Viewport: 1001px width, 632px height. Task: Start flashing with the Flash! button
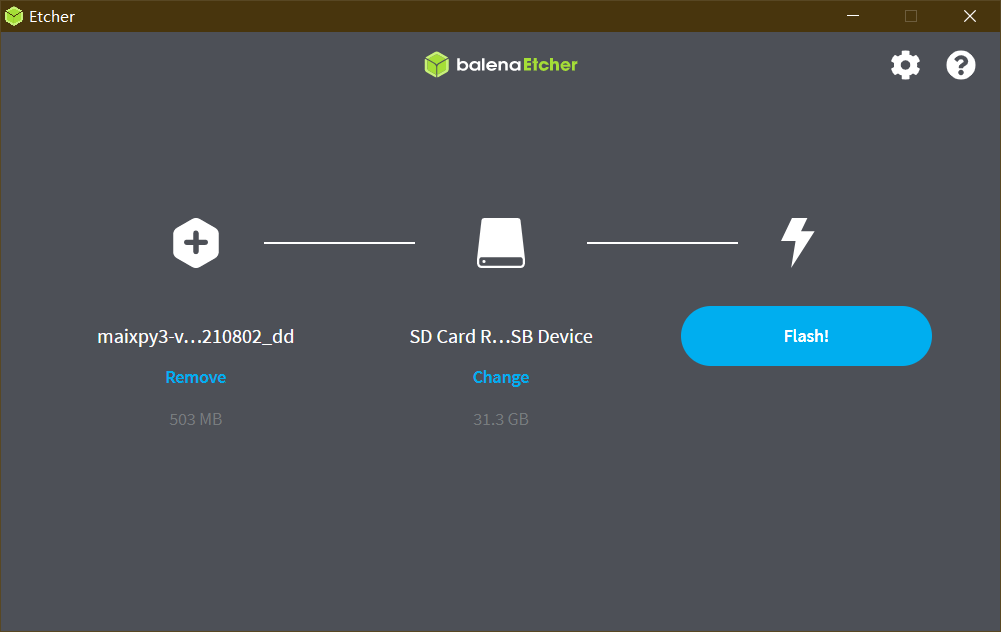[806, 336]
